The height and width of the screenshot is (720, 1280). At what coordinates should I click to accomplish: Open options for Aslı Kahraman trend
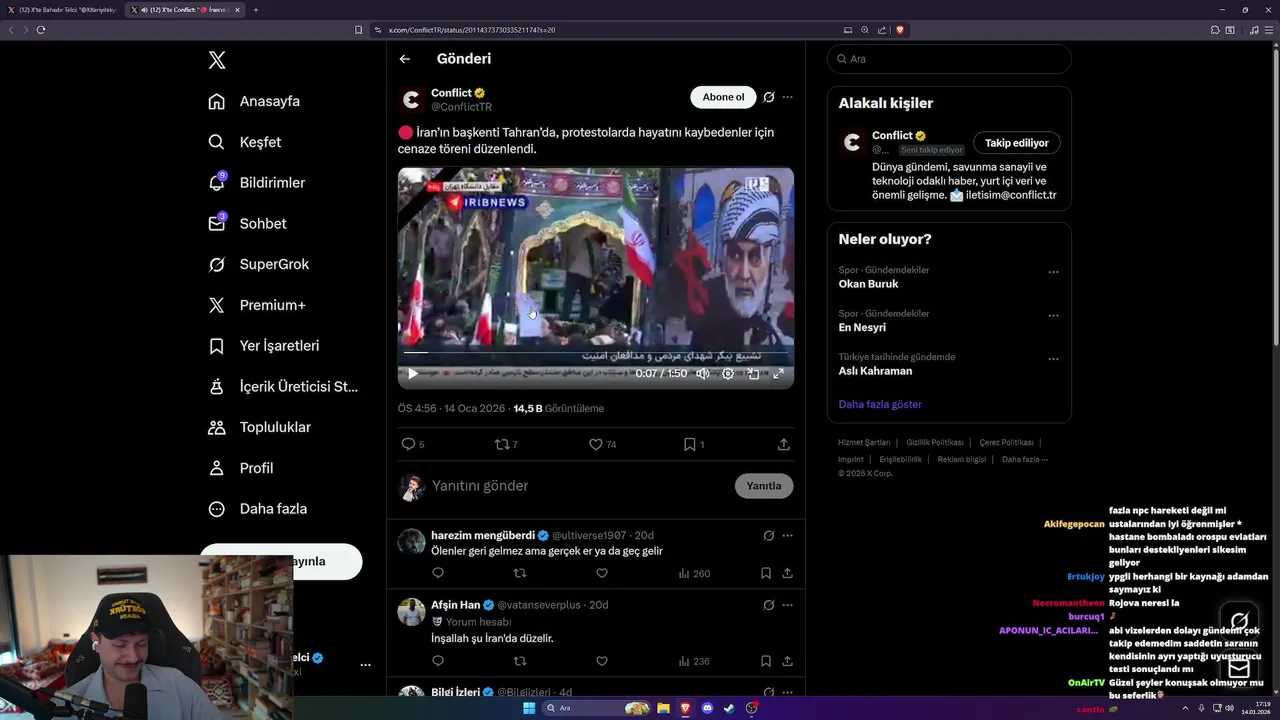pyautogui.click(x=1053, y=359)
